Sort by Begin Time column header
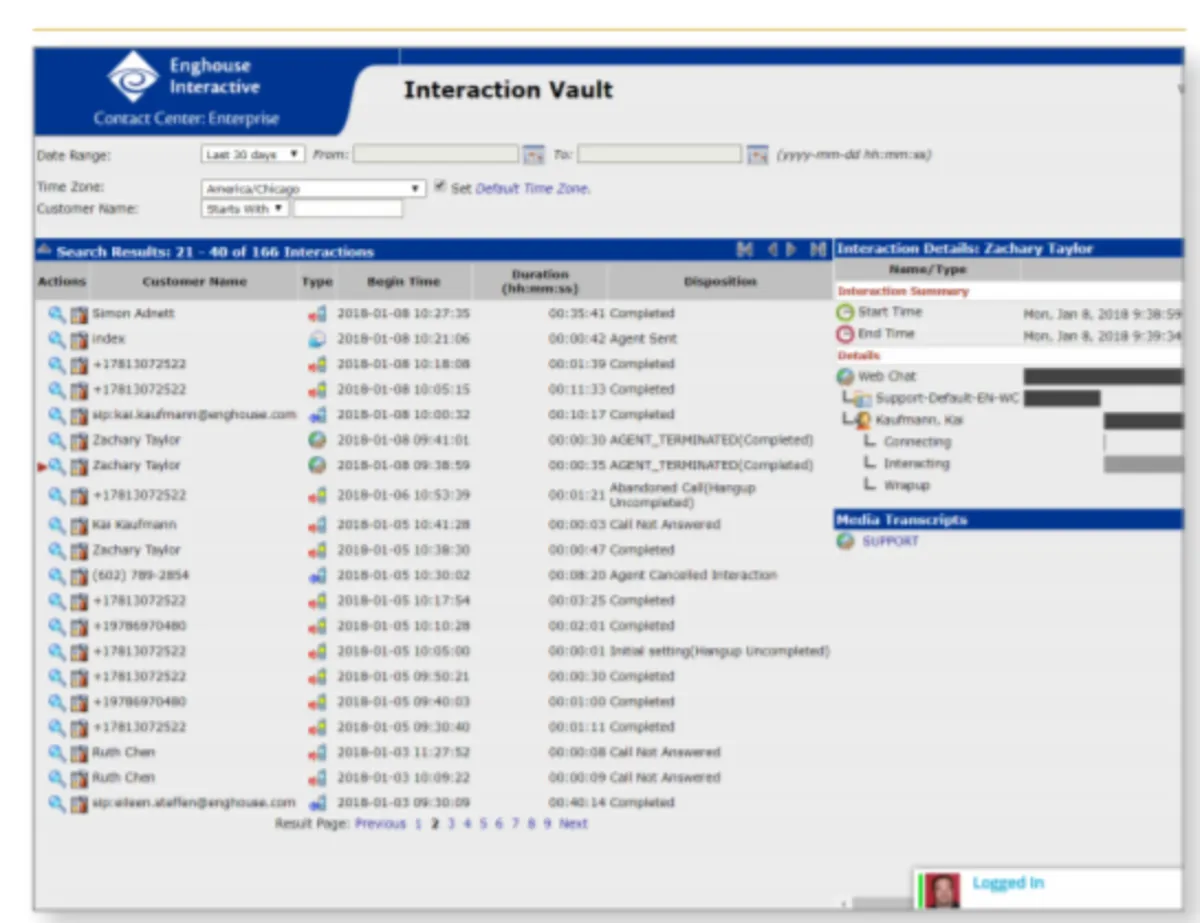Screen dimensions: 1200x923 pos(403,282)
